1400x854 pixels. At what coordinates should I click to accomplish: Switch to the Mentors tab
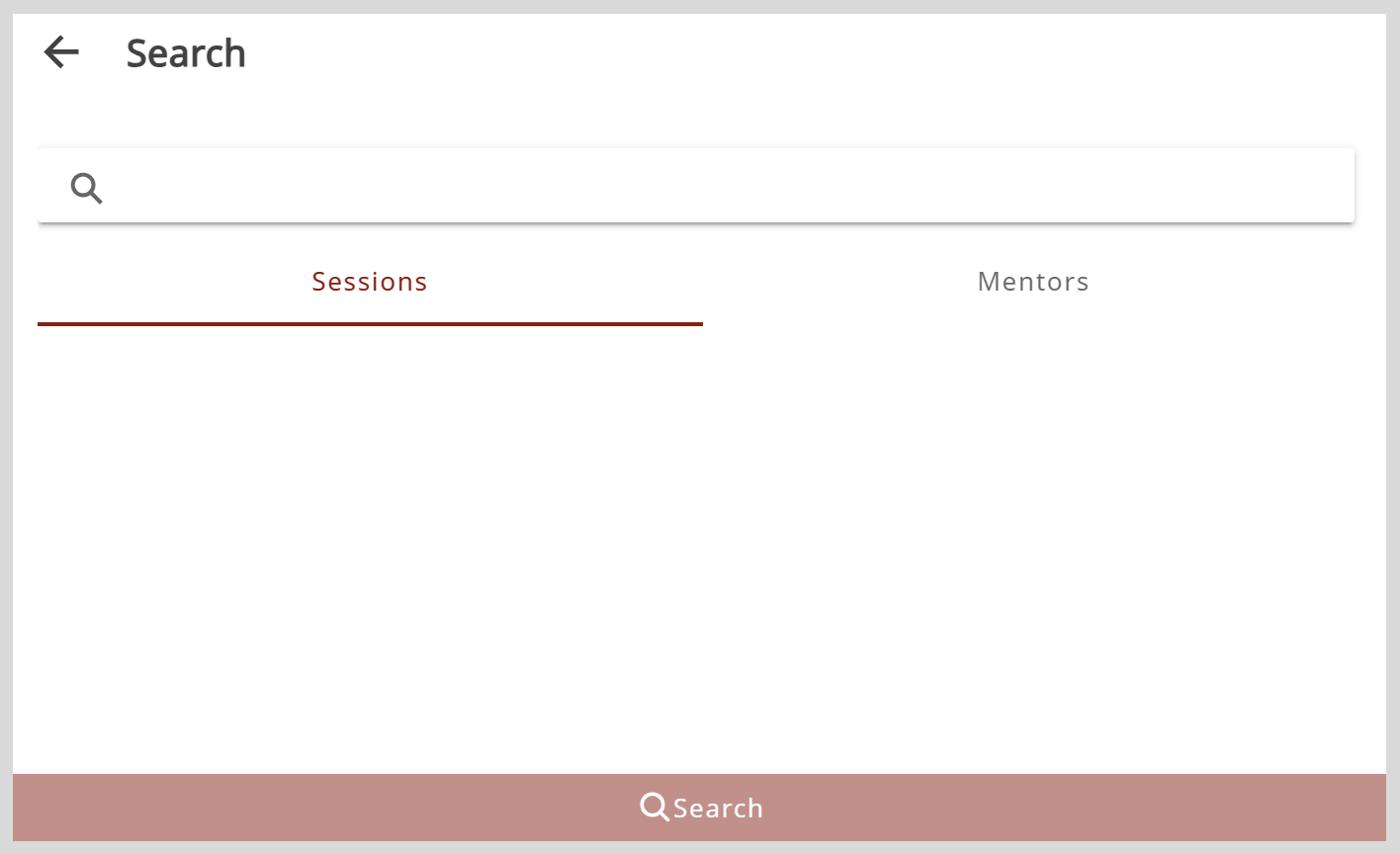pos(1032,282)
